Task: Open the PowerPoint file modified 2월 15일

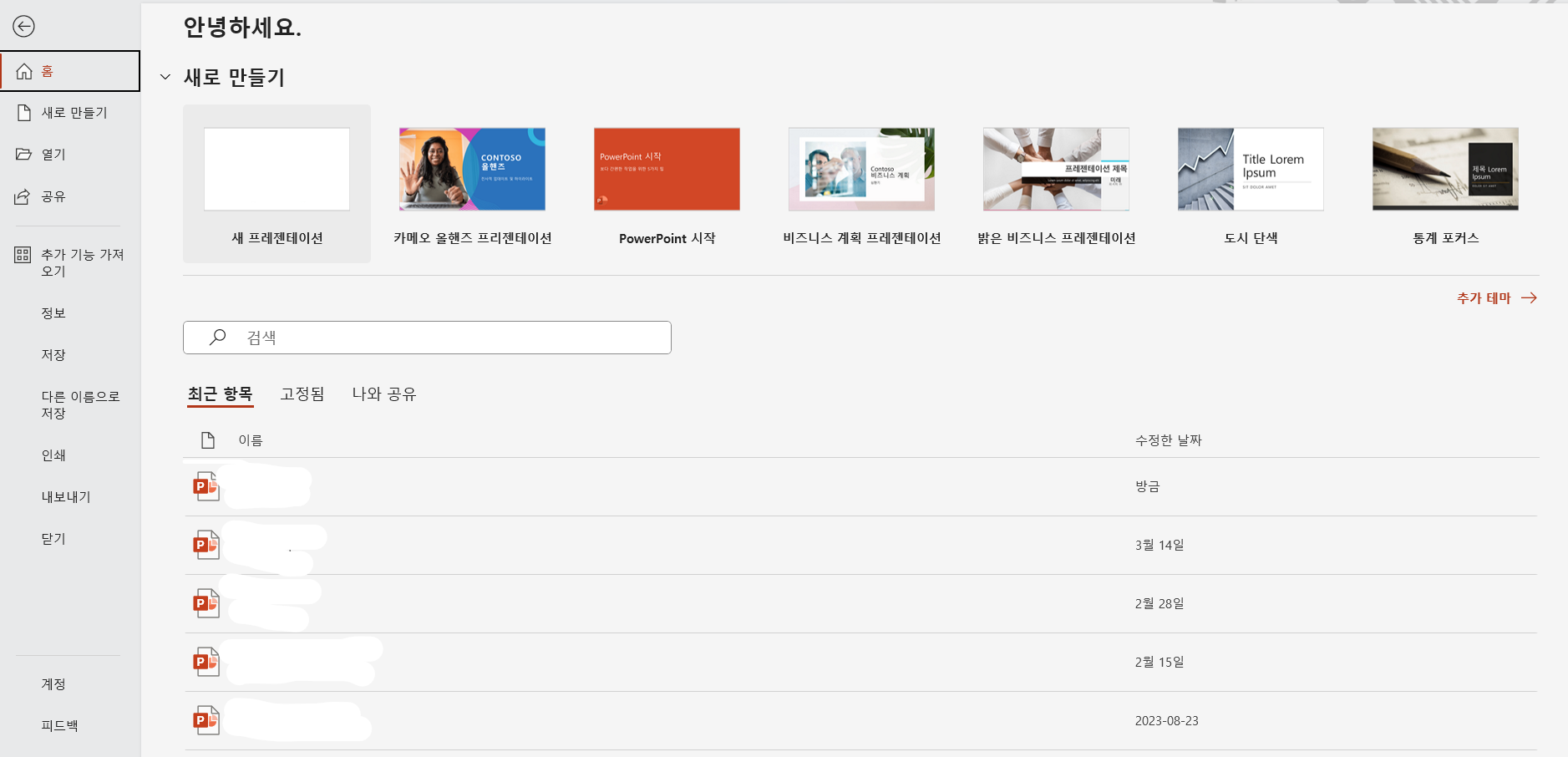Action: 860,662
